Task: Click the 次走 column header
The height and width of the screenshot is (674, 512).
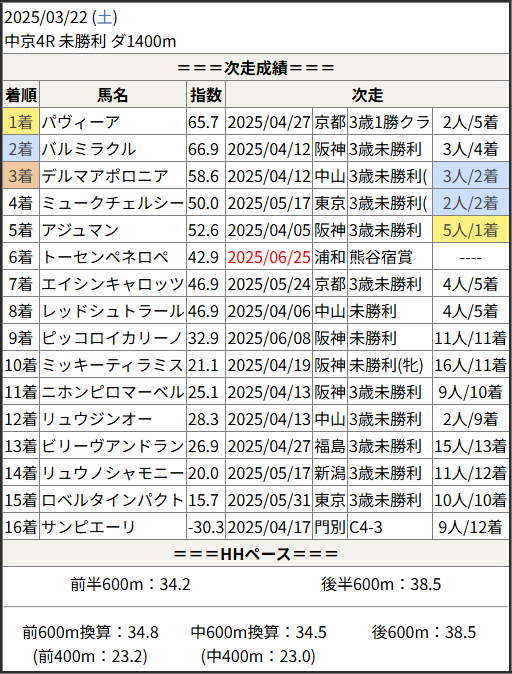Action: coord(367,95)
